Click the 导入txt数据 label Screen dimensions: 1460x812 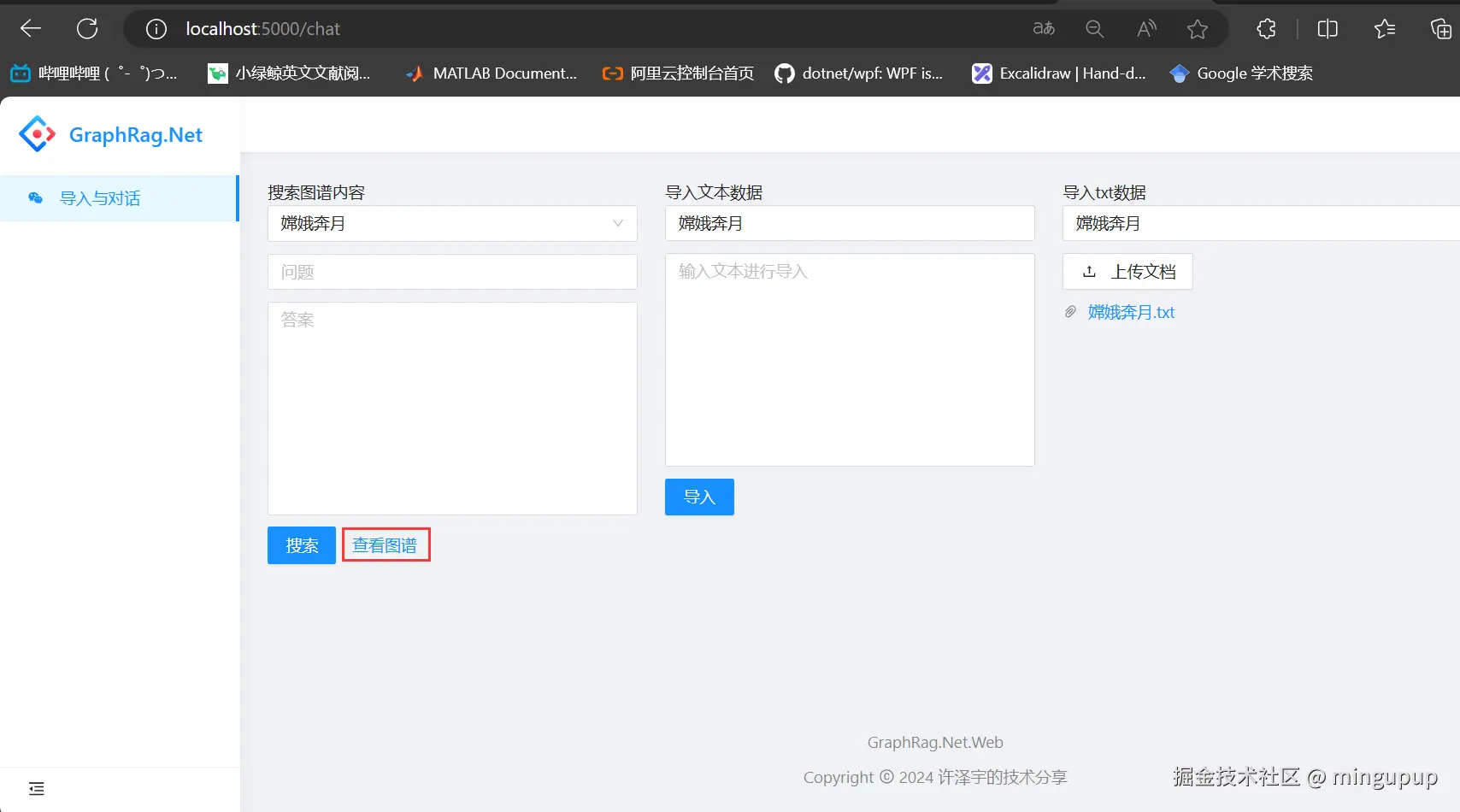click(x=1104, y=192)
